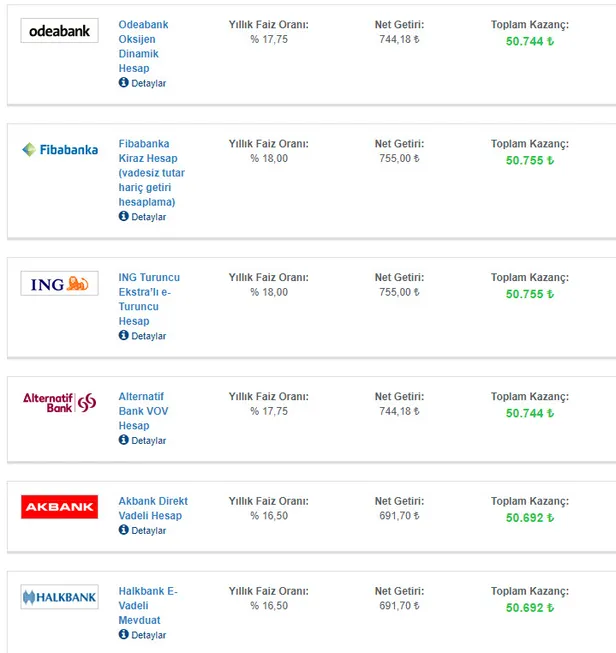Expand Detaylar for ING account
This screenshot has width=616, height=653.
148,336
